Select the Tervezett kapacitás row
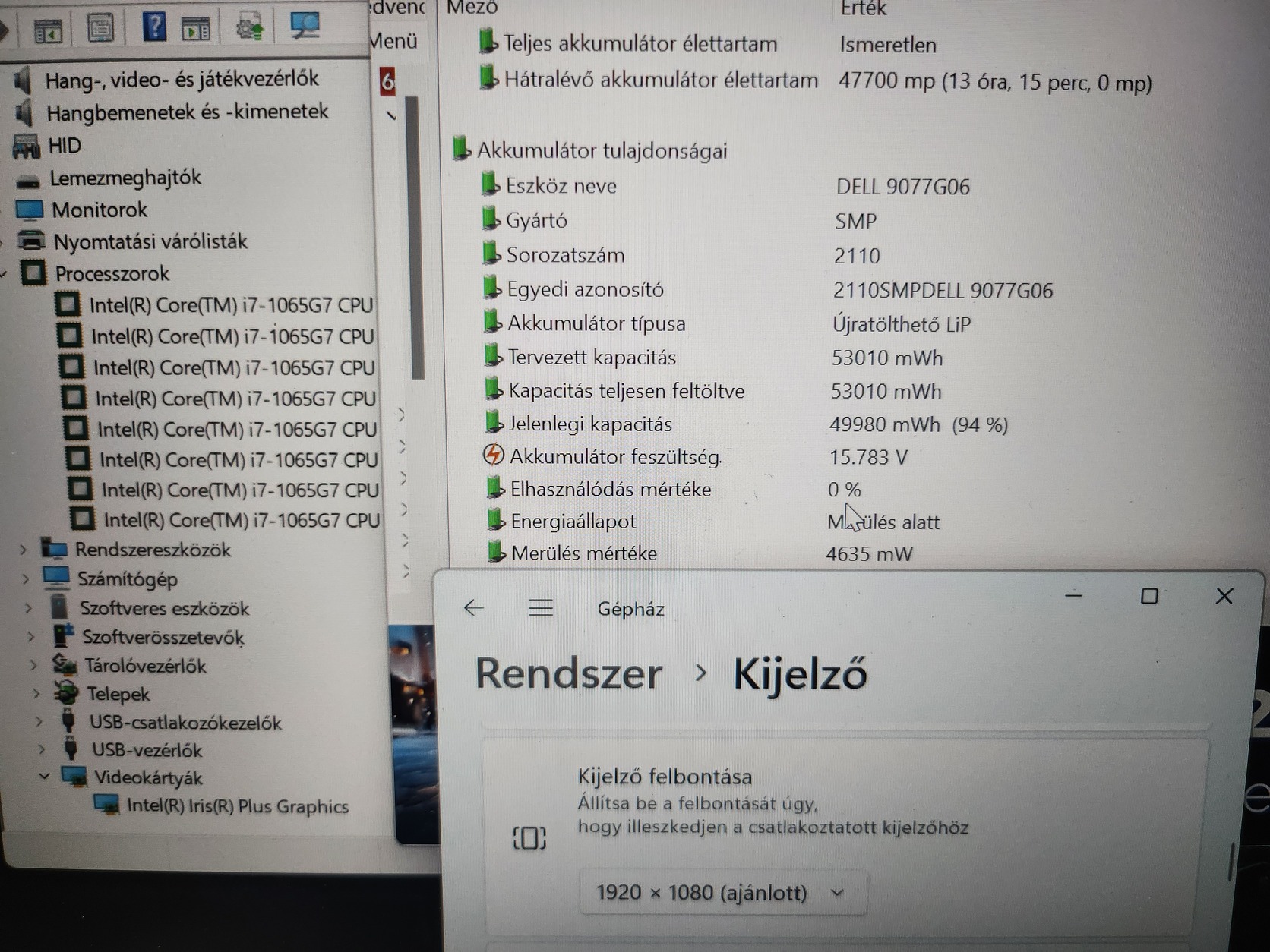The width and height of the screenshot is (1270, 952). pyautogui.click(x=713, y=358)
